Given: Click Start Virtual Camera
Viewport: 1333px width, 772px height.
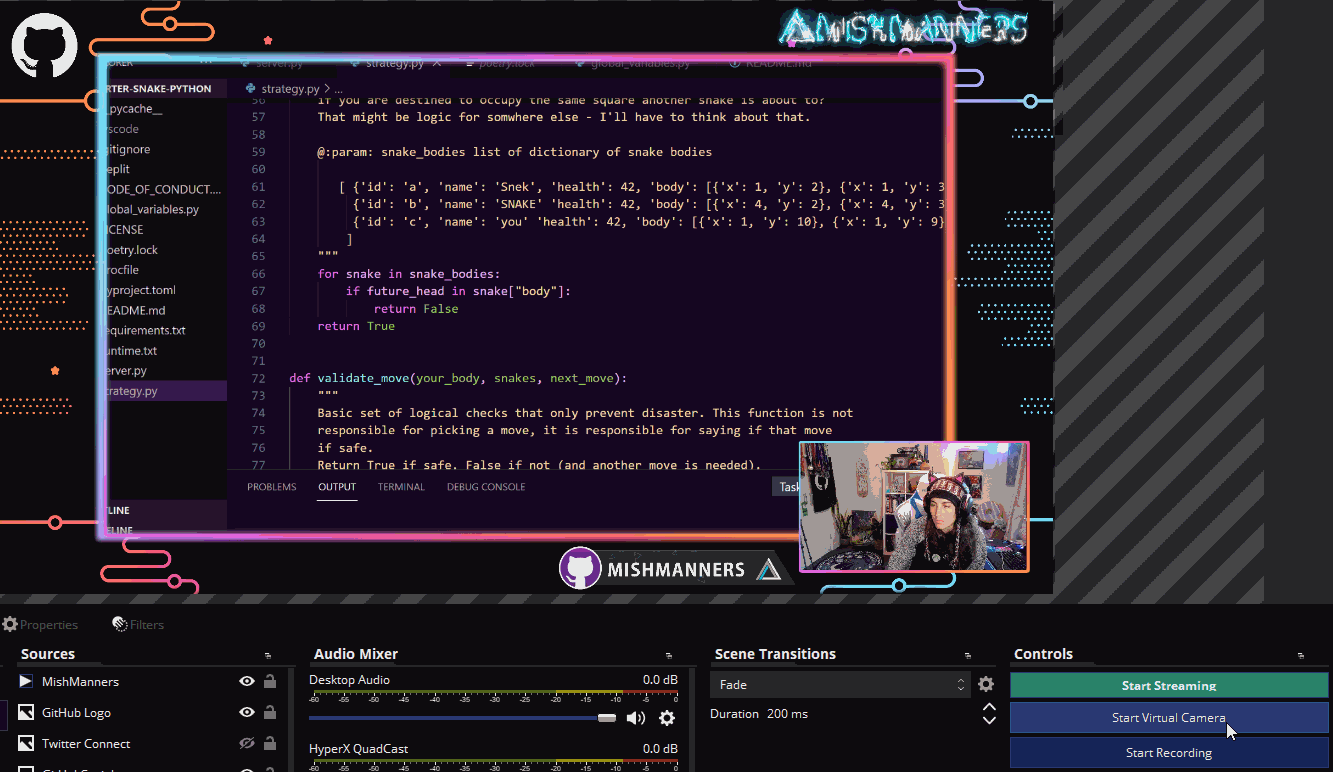Looking at the screenshot, I should pyautogui.click(x=1169, y=718).
